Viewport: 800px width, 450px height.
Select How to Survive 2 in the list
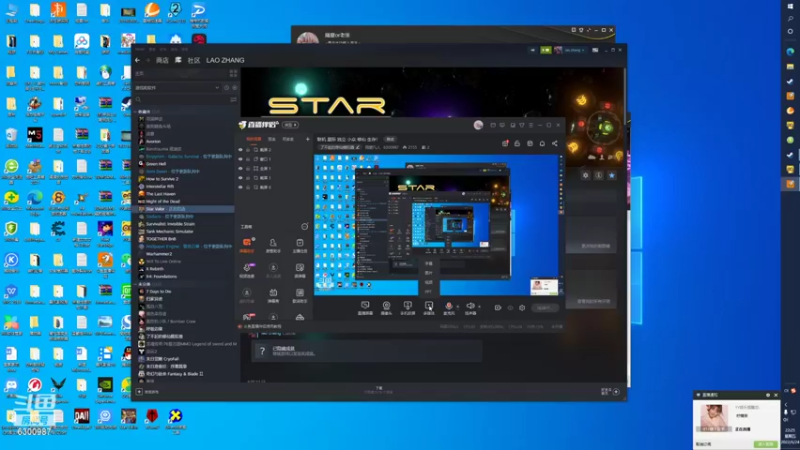[x=162, y=179]
